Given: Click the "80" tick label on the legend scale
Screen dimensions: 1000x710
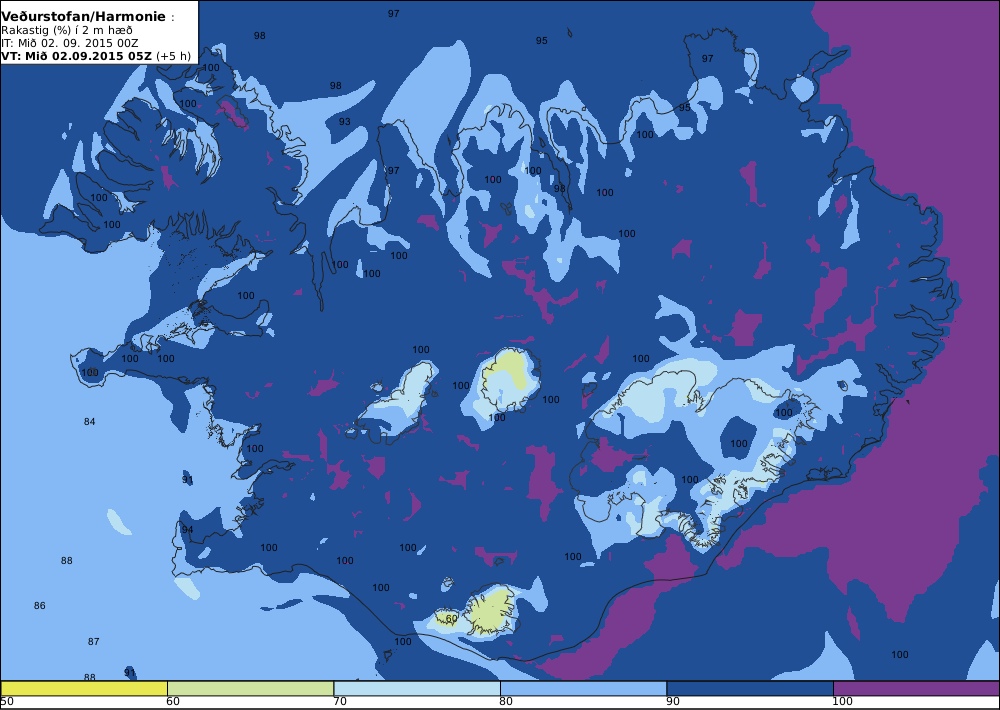Looking at the screenshot, I should [x=506, y=702].
